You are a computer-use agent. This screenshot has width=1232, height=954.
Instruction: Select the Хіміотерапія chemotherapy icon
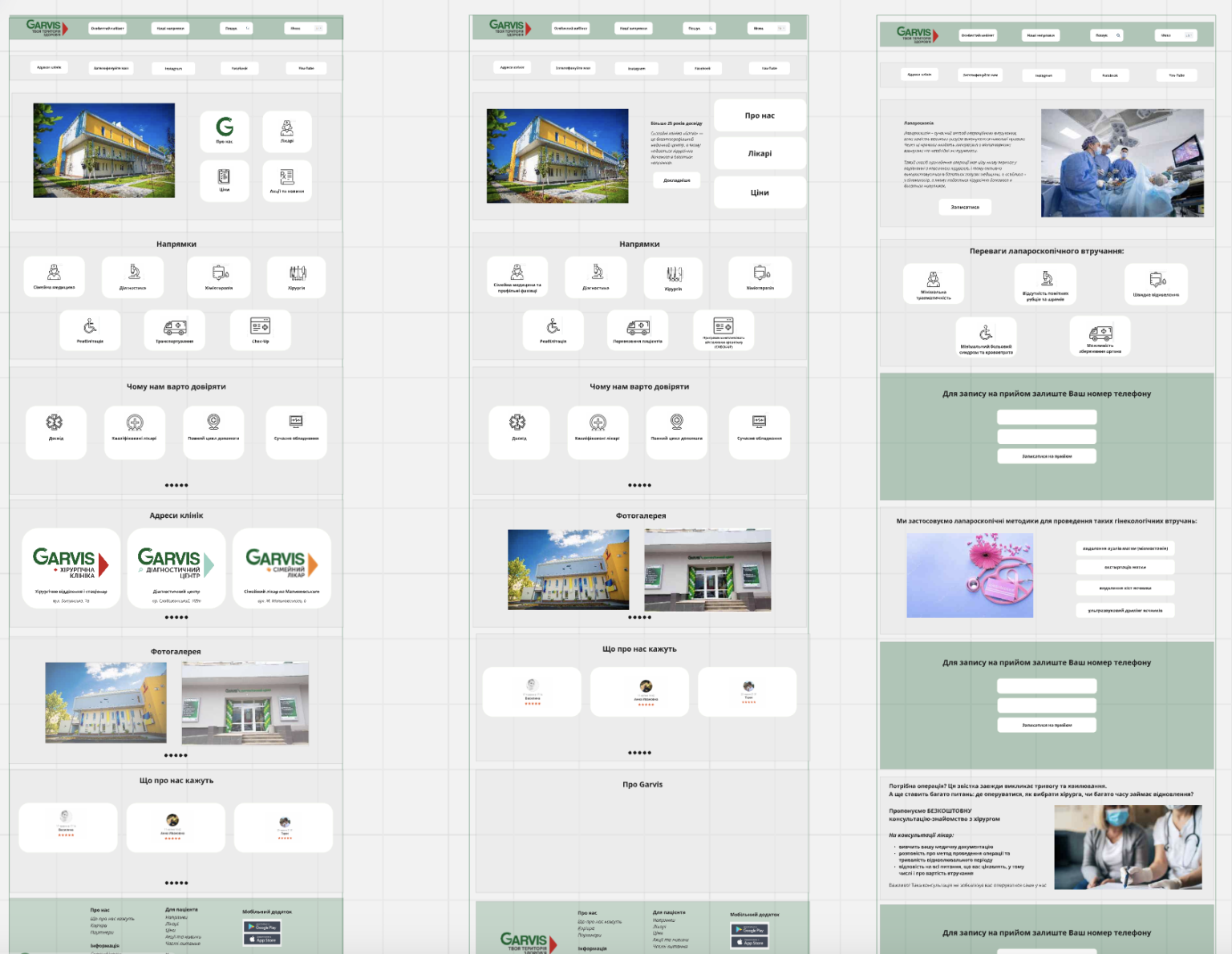point(218,273)
